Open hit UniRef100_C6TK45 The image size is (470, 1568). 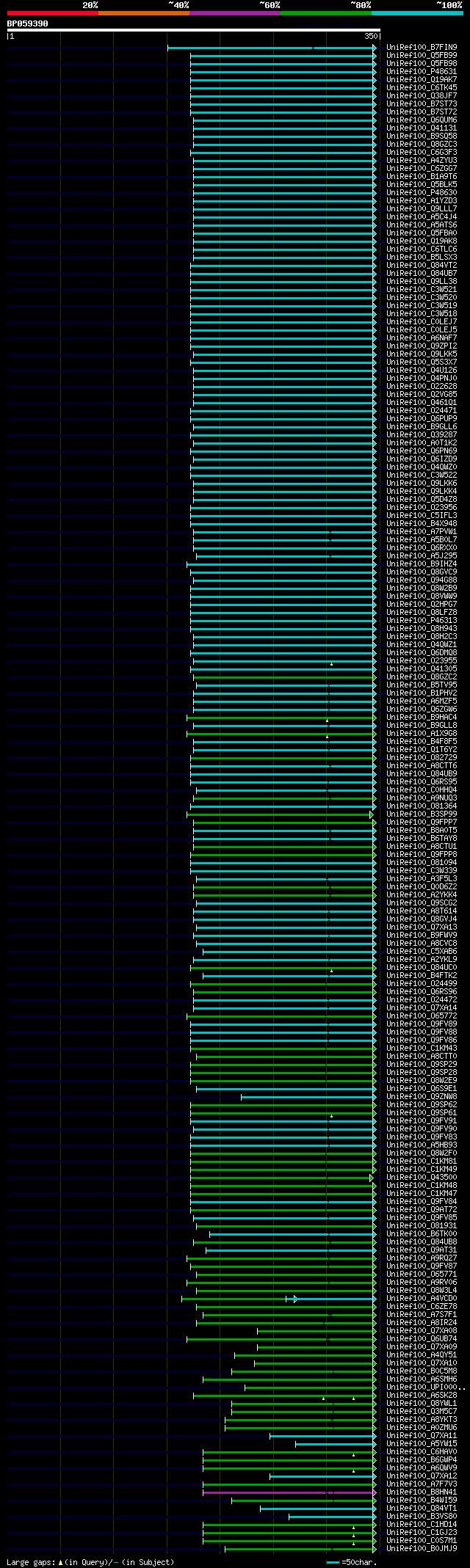click(422, 88)
